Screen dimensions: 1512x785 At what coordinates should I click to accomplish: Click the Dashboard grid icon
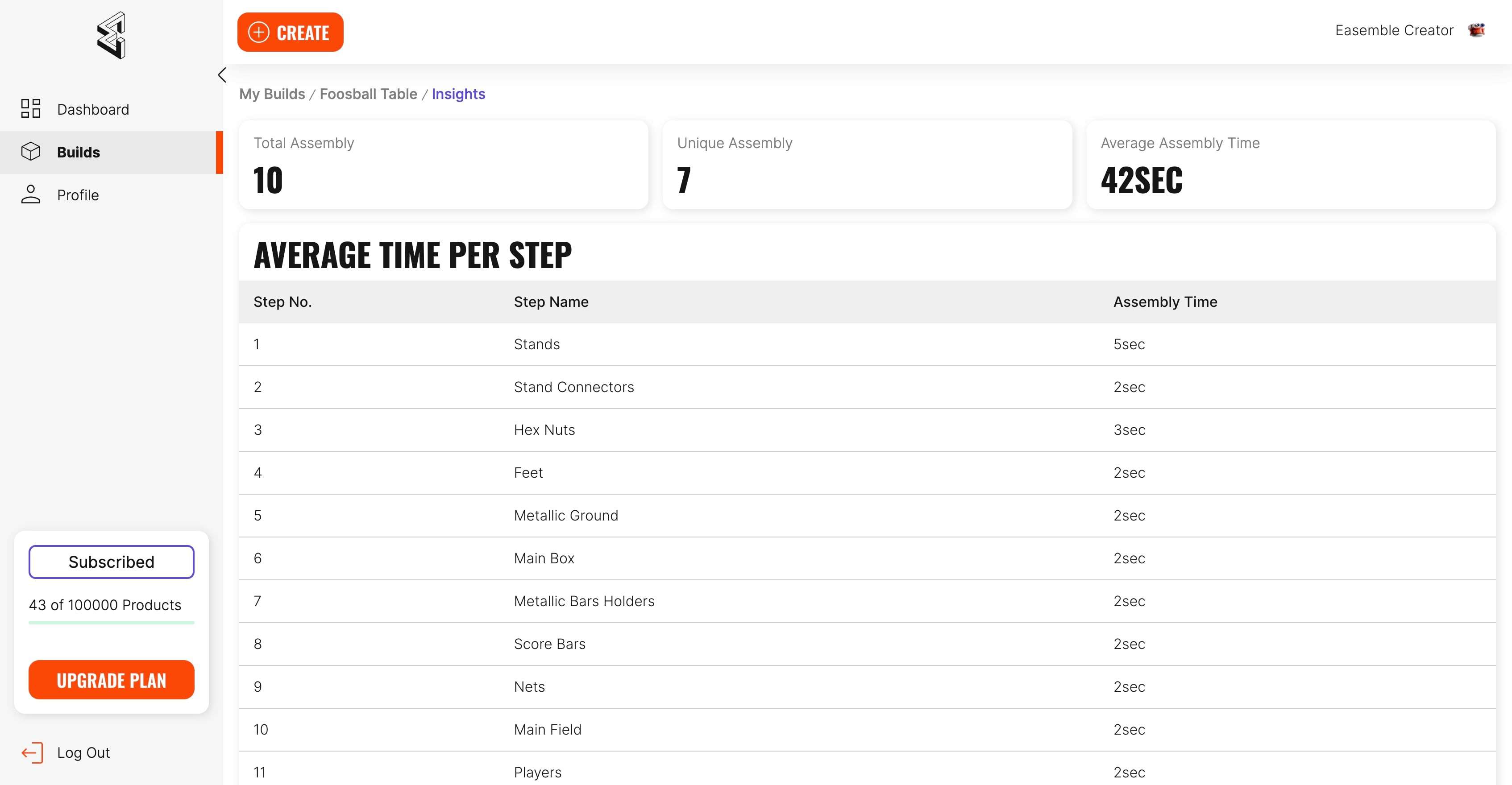click(30, 108)
